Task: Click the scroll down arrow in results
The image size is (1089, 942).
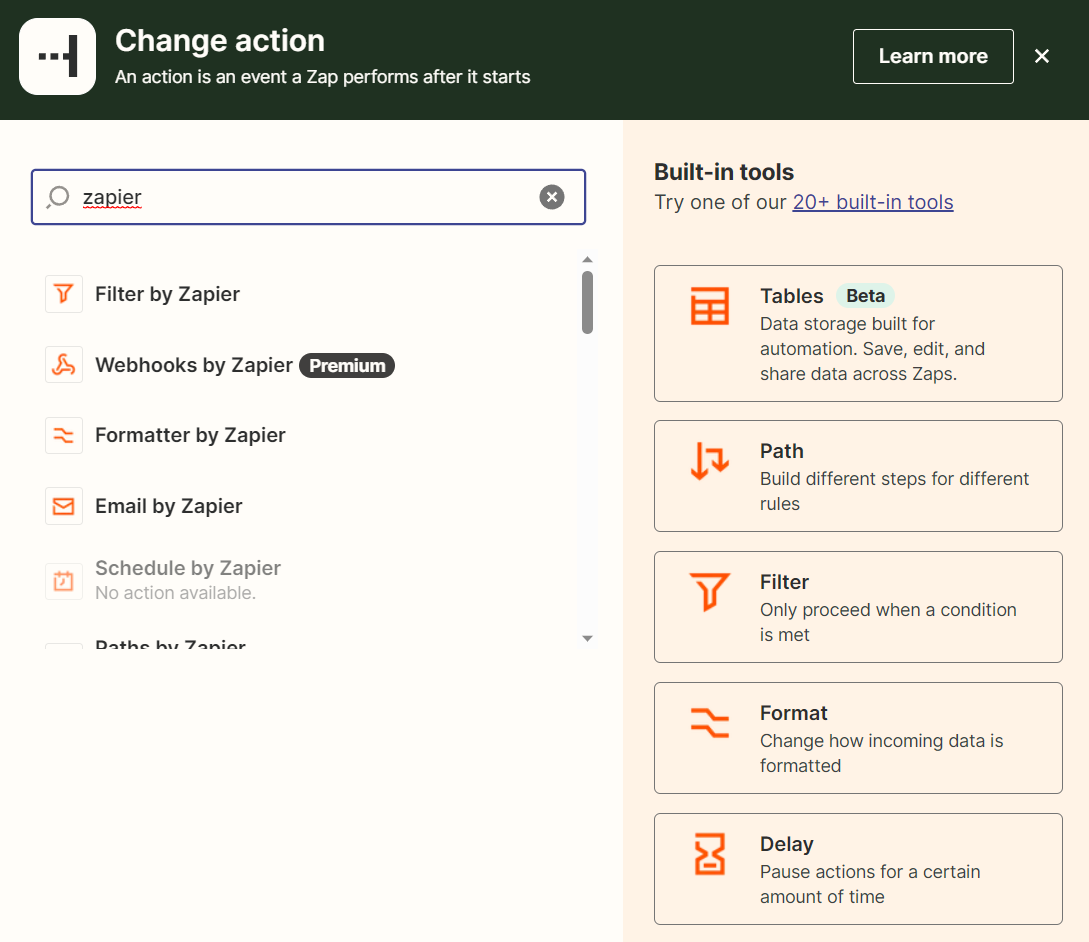Action: (588, 638)
